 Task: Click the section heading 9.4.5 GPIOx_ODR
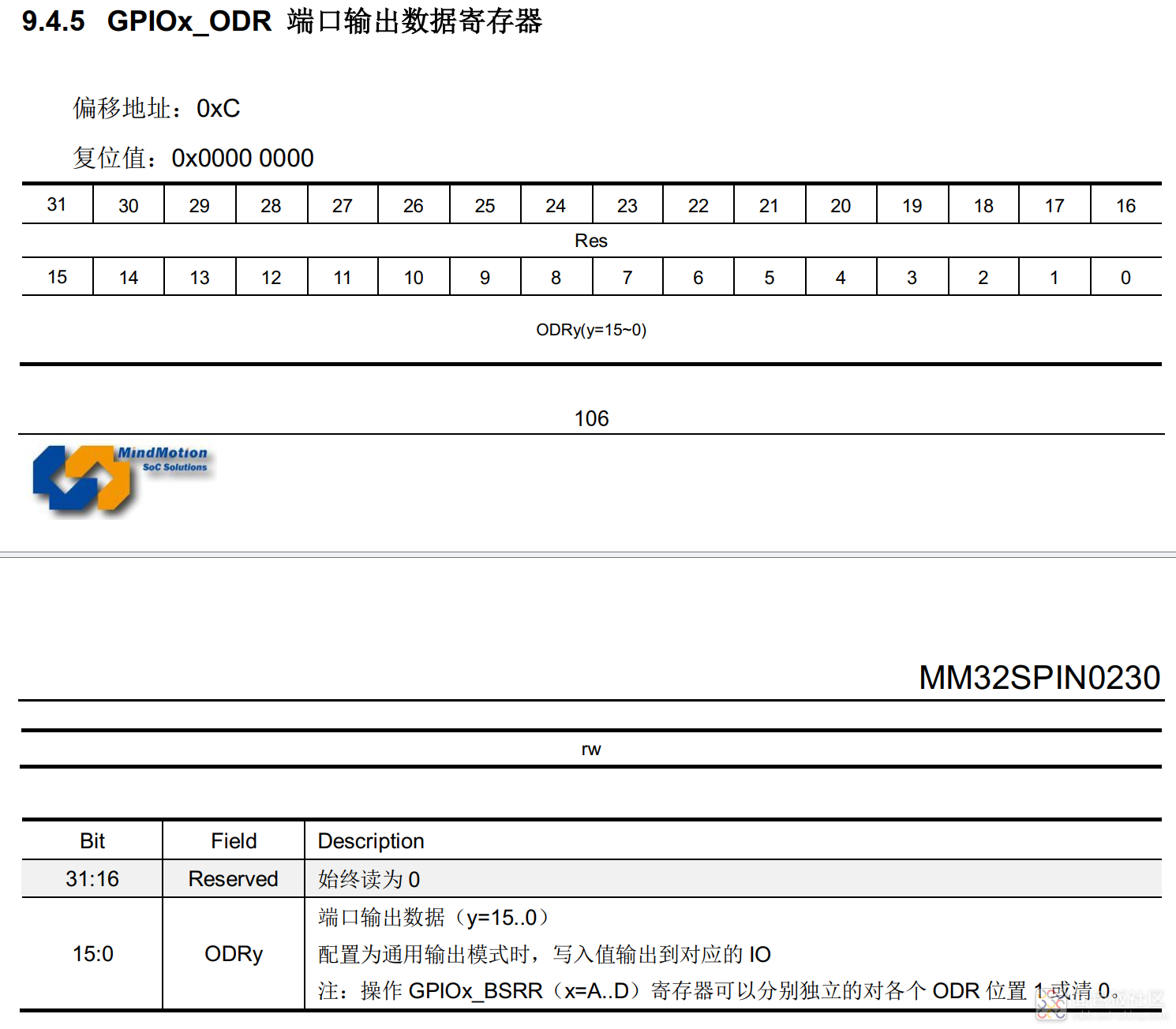click(282, 21)
